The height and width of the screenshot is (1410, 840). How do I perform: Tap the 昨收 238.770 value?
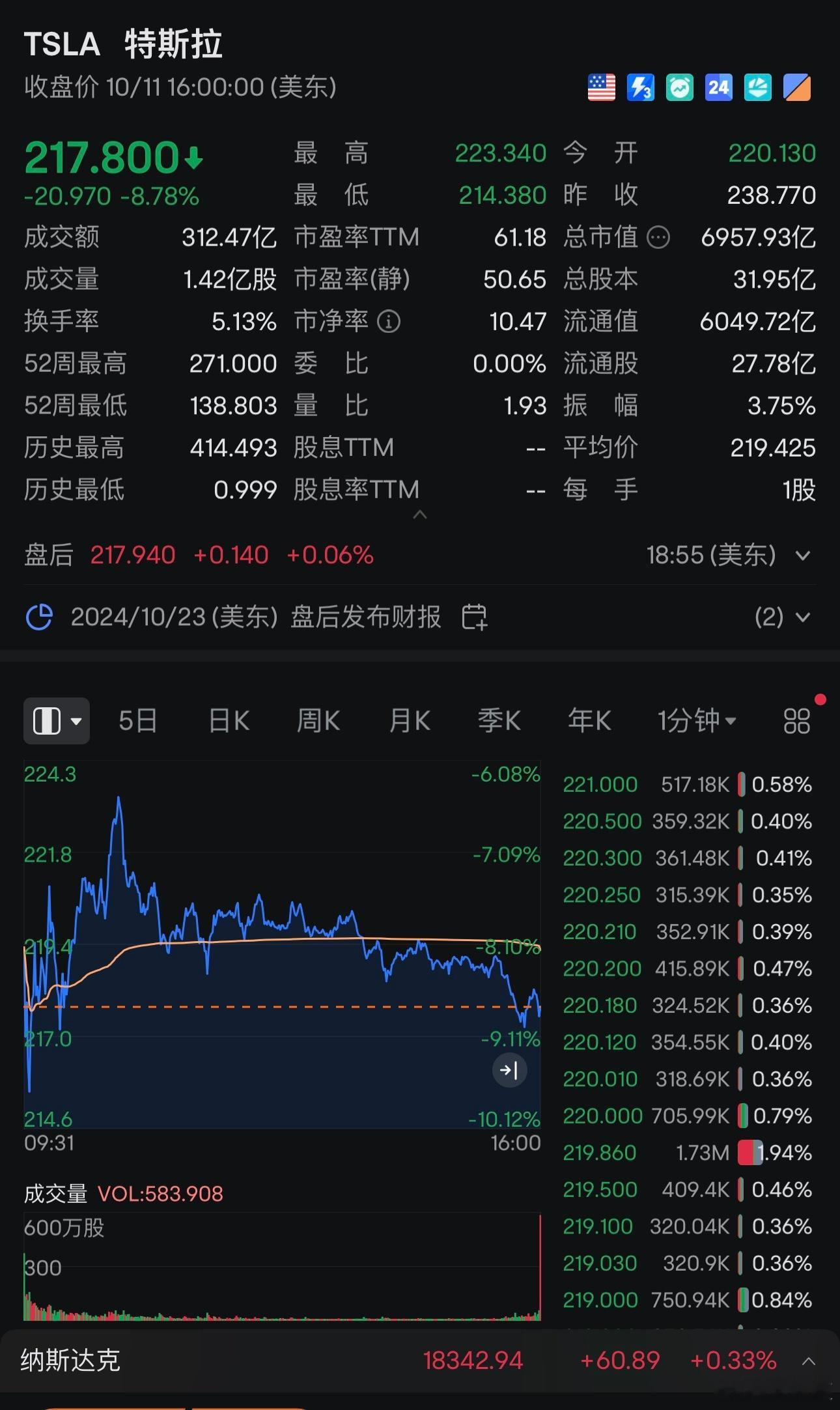[772, 195]
